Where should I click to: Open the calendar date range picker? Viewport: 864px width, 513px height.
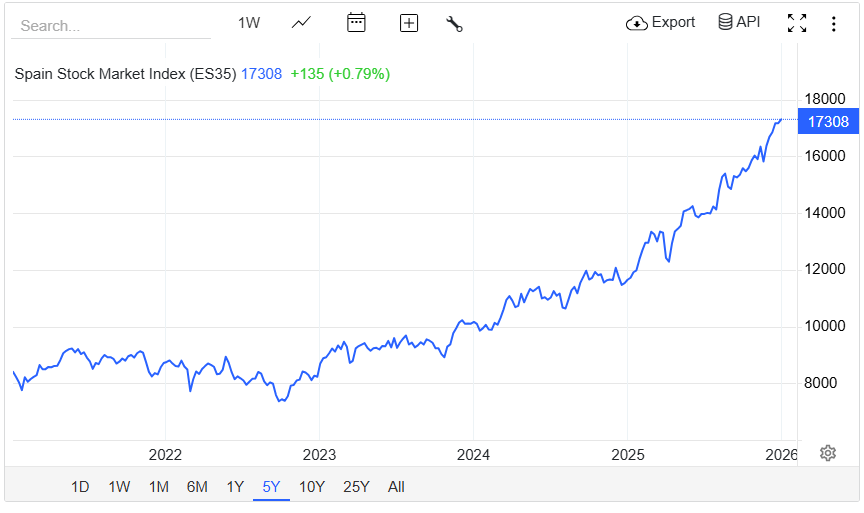click(x=356, y=23)
